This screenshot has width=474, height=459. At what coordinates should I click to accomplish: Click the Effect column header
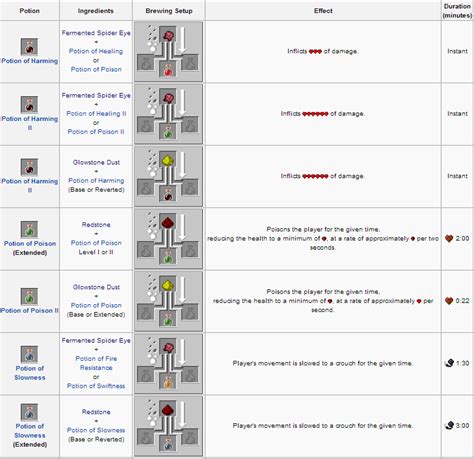point(323,11)
